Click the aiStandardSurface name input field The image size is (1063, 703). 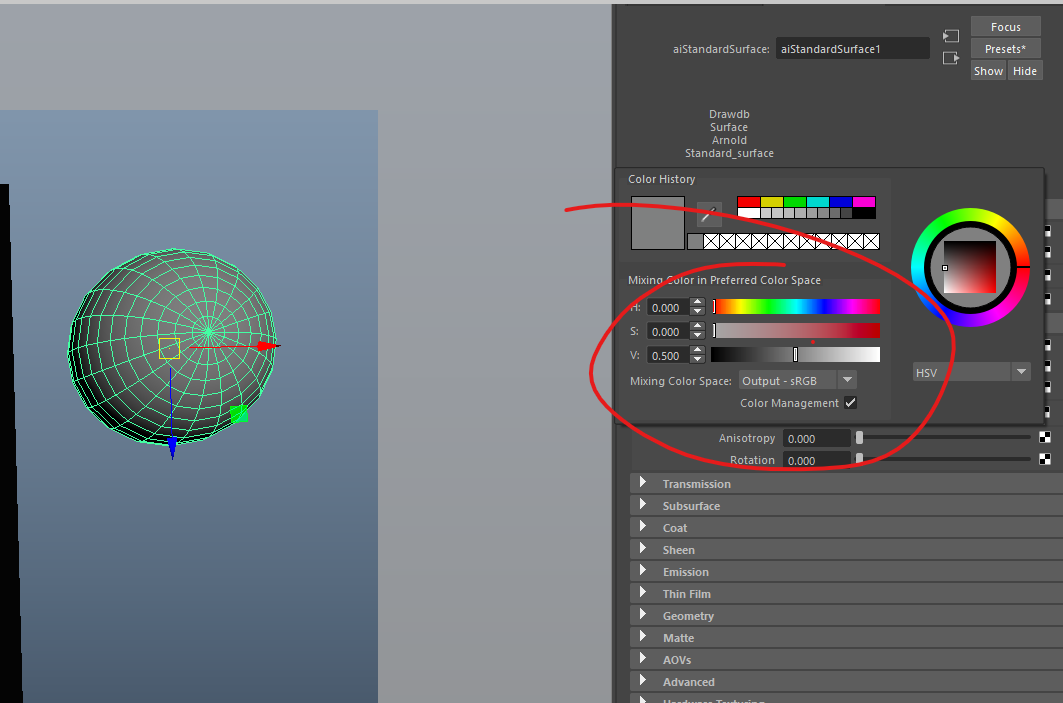click(853, 48)
